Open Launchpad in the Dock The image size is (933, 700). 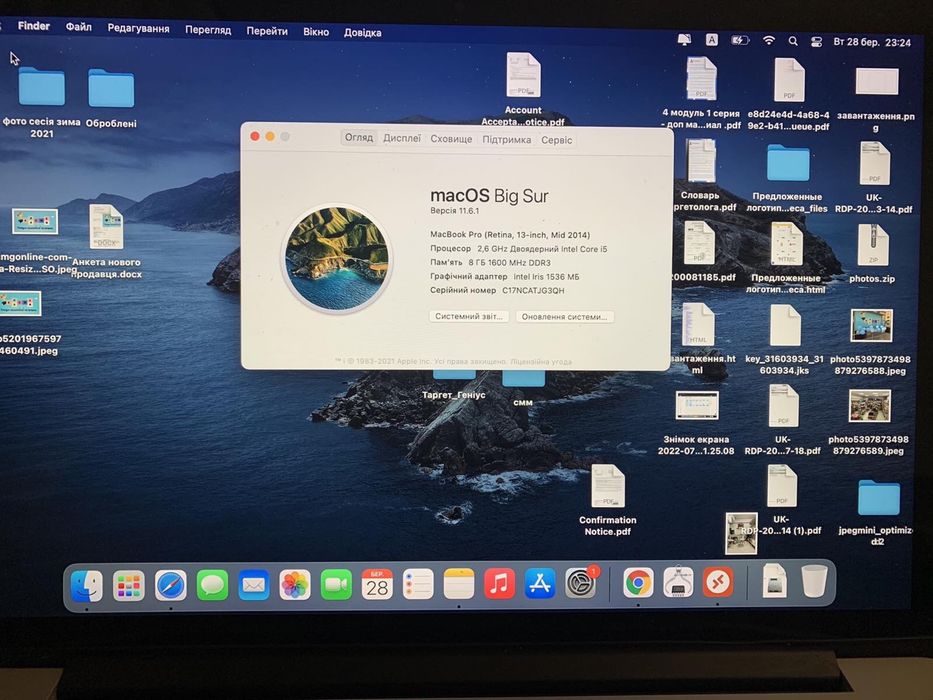(129, 586)
